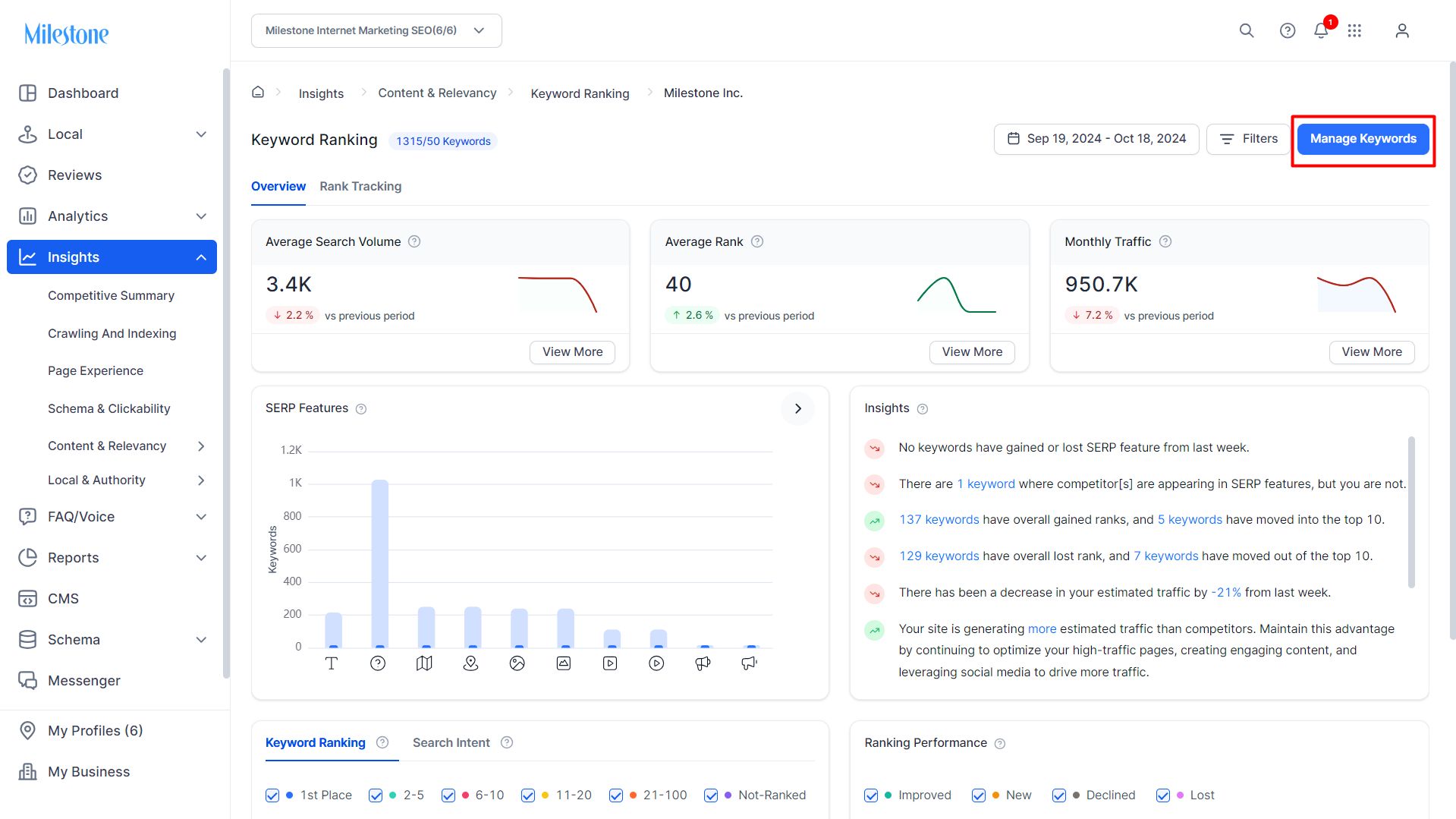
Task: Open the date range picker Sep 19 - Oct 18
Action: [1096, 139]
